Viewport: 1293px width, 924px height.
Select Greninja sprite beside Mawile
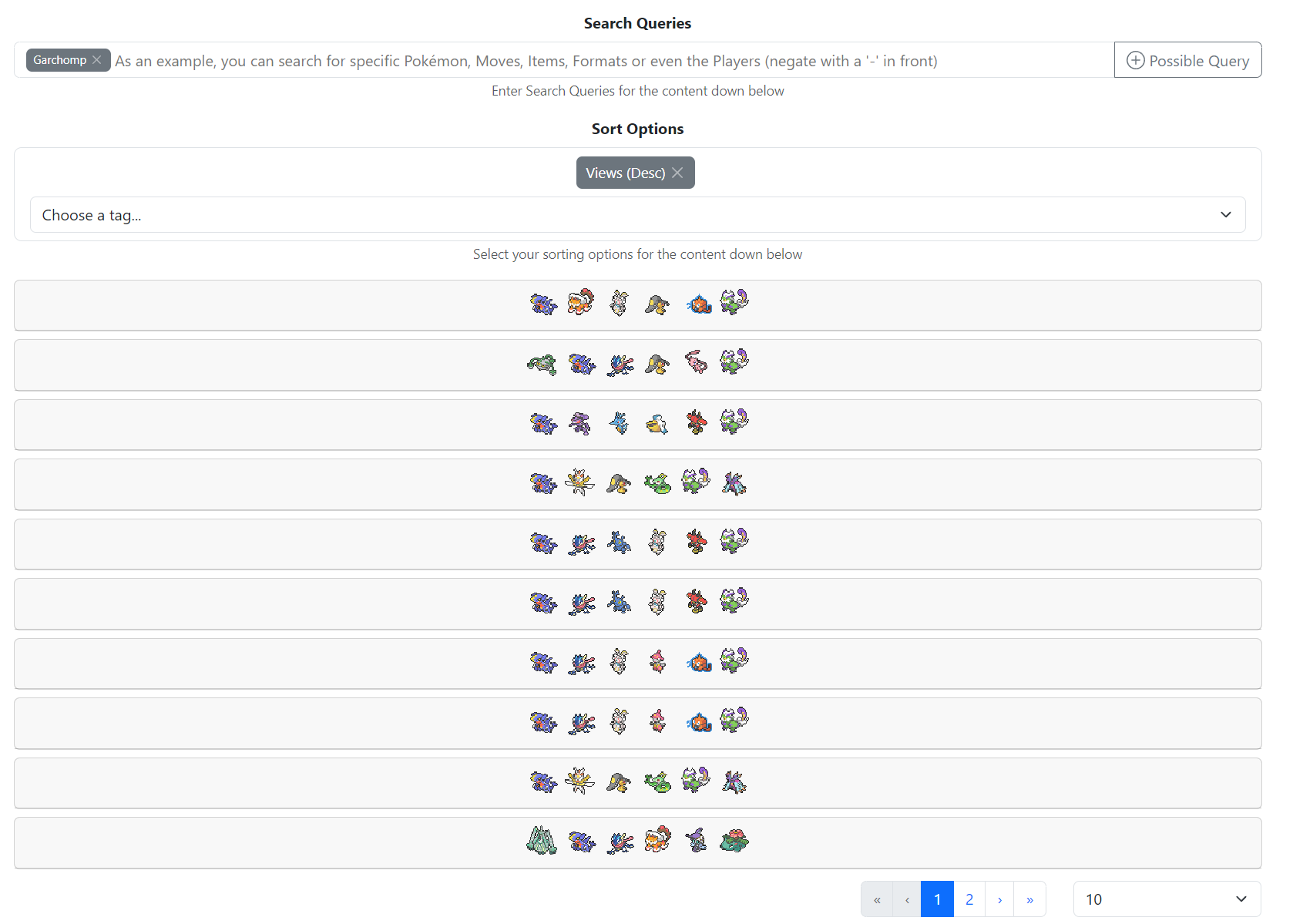coord(620,364)
